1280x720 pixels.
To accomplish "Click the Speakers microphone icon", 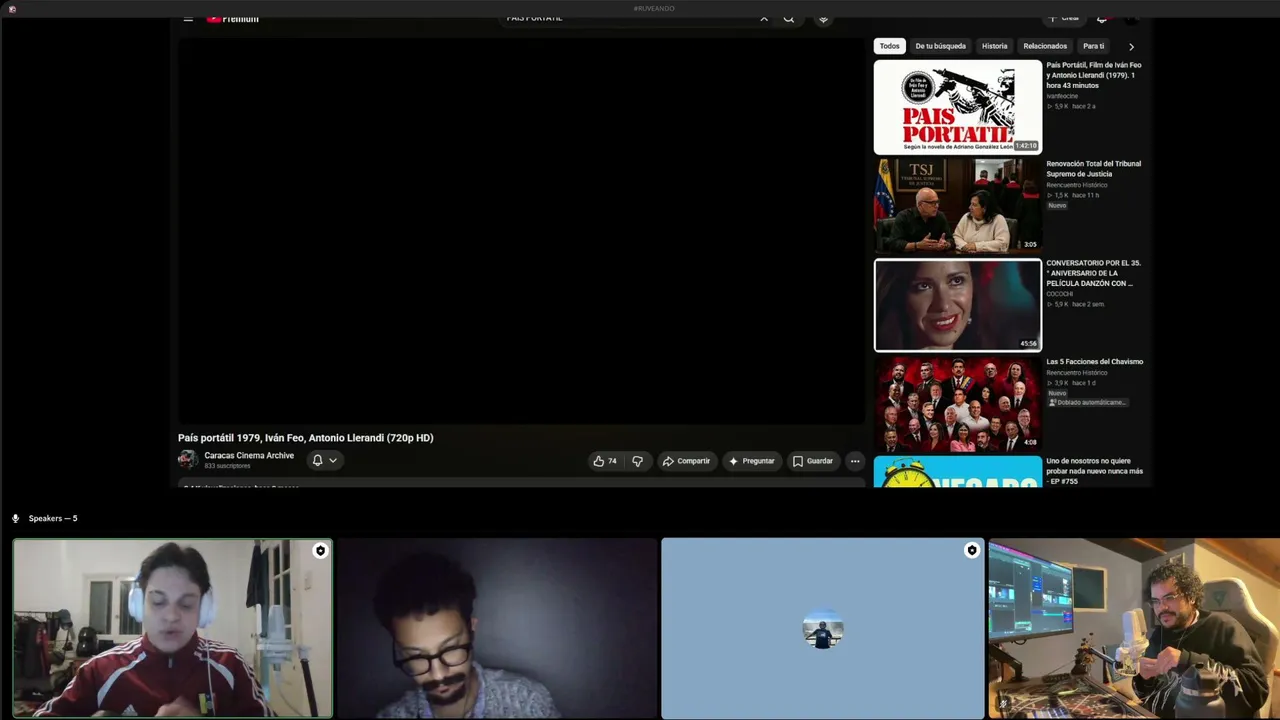I will (x=15, y=518).
